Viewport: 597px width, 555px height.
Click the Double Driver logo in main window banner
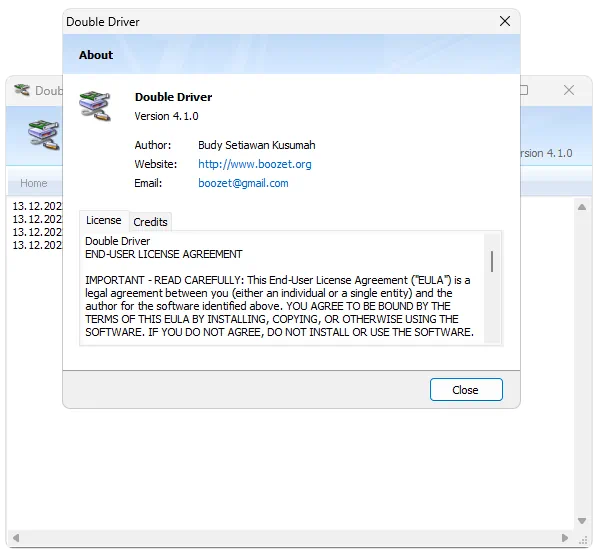43,135
